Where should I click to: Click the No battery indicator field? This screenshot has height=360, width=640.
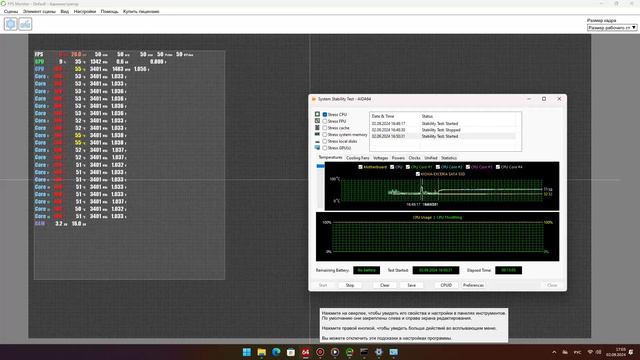[367, 270]
